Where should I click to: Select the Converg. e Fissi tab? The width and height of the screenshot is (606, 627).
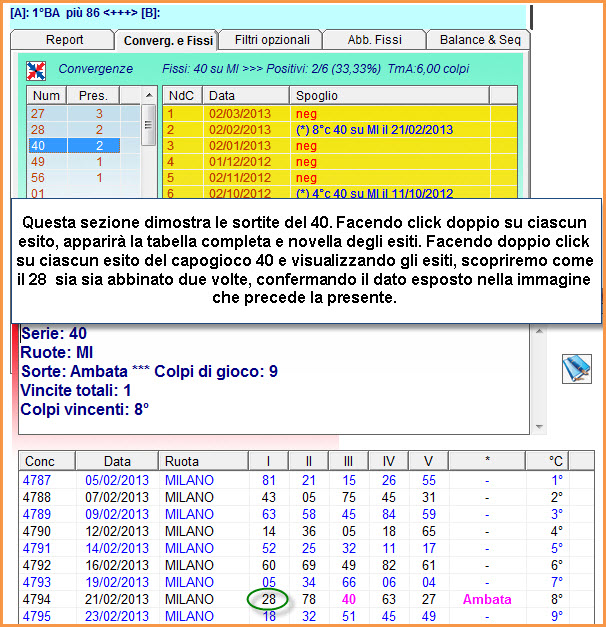coord(168,40)
